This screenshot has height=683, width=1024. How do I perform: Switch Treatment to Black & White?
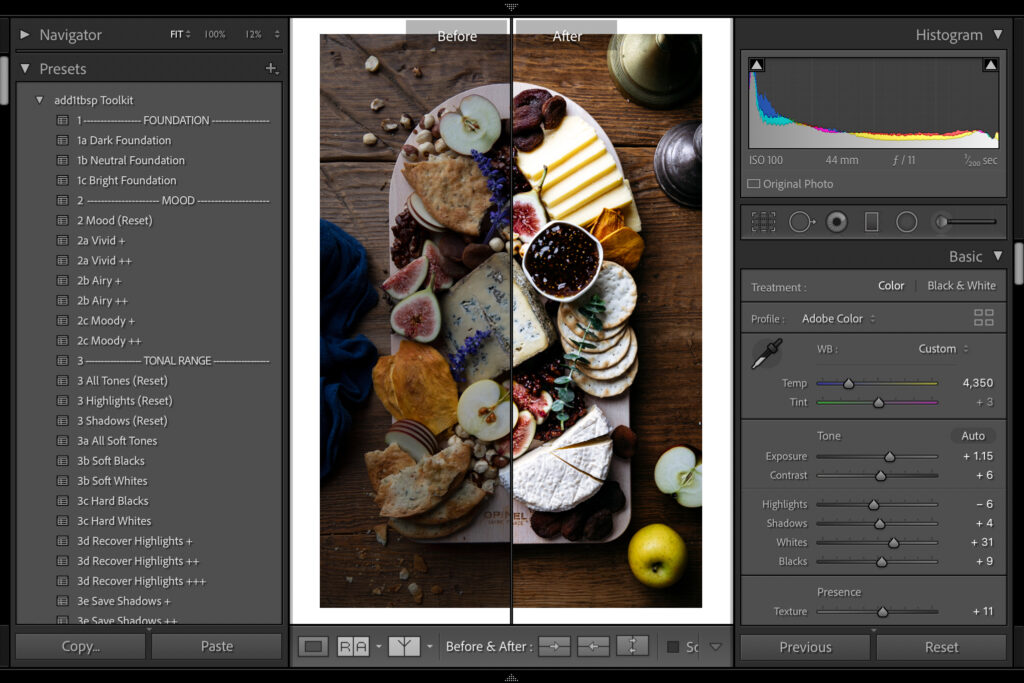[961, 285]
